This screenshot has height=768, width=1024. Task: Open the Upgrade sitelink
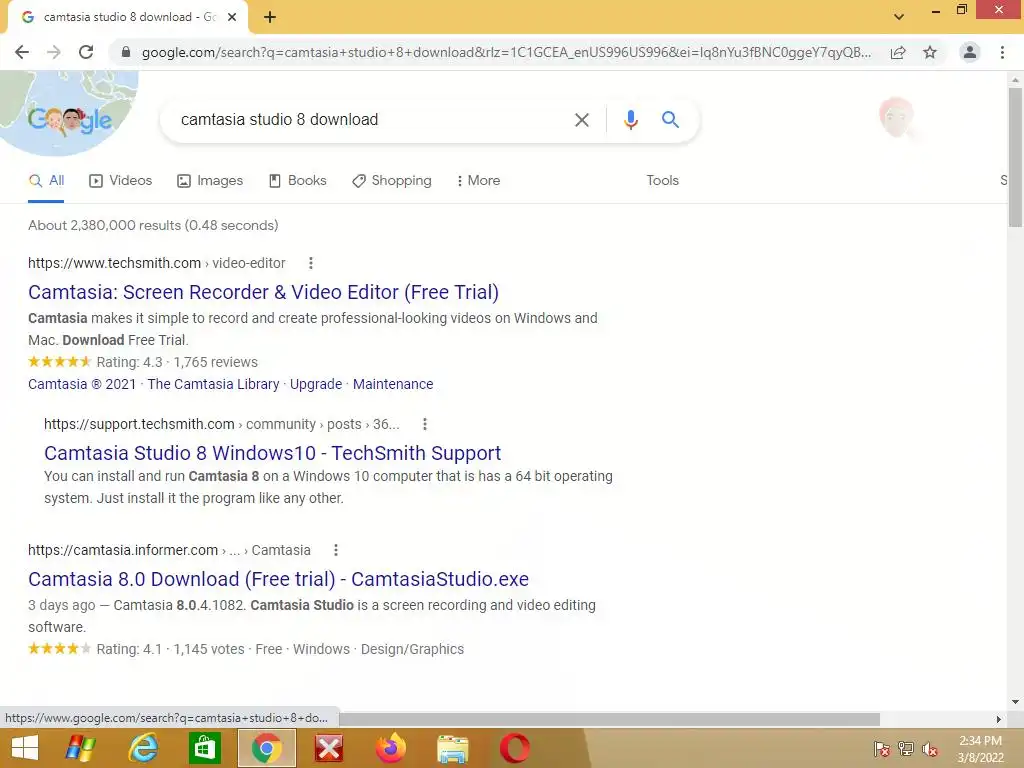316,384
